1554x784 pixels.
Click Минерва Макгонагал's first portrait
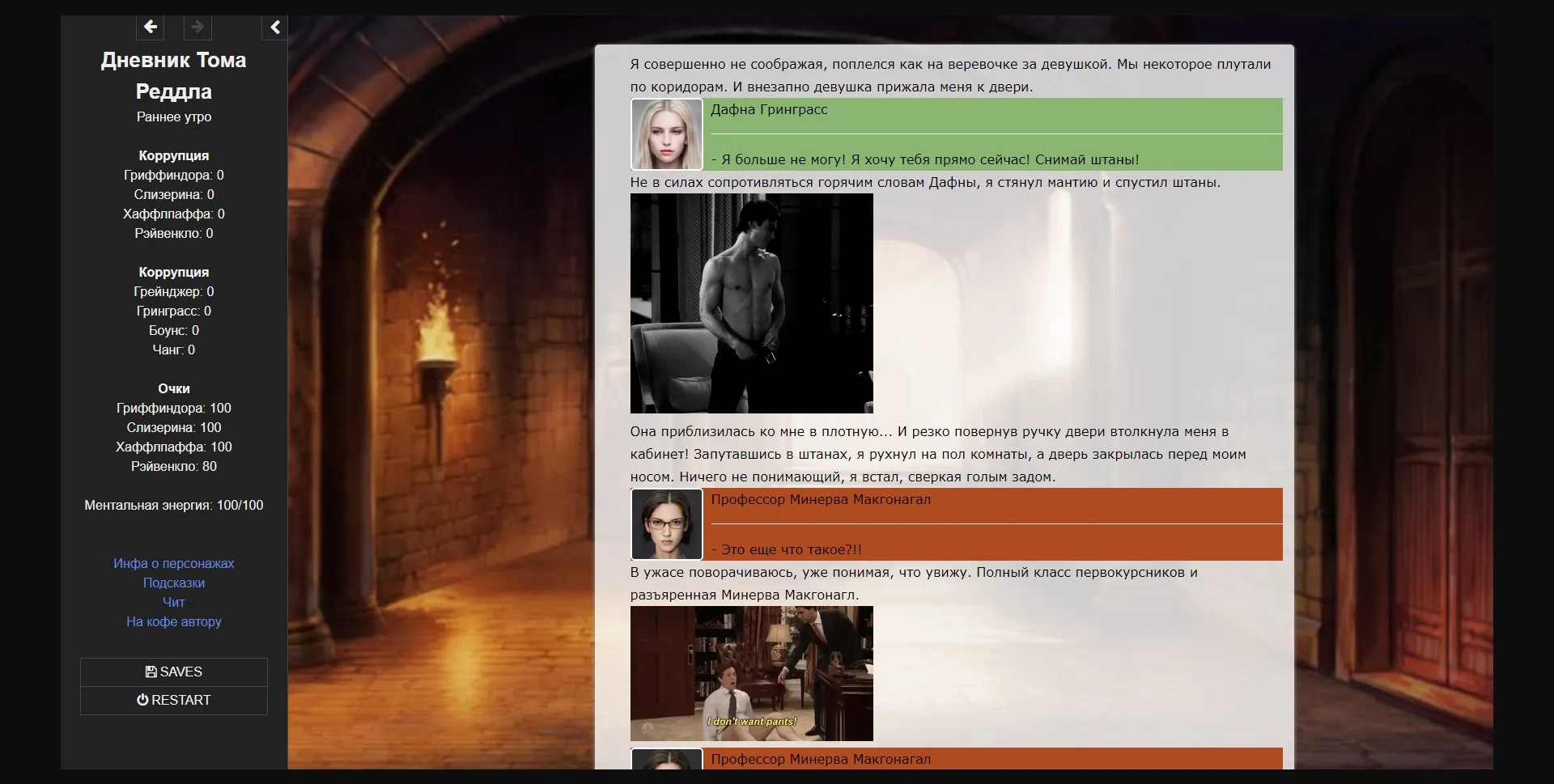[666, 523]
